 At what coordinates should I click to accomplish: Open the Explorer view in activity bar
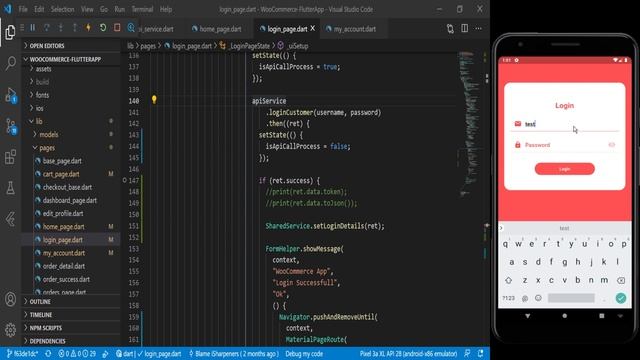tap(11, 32)
